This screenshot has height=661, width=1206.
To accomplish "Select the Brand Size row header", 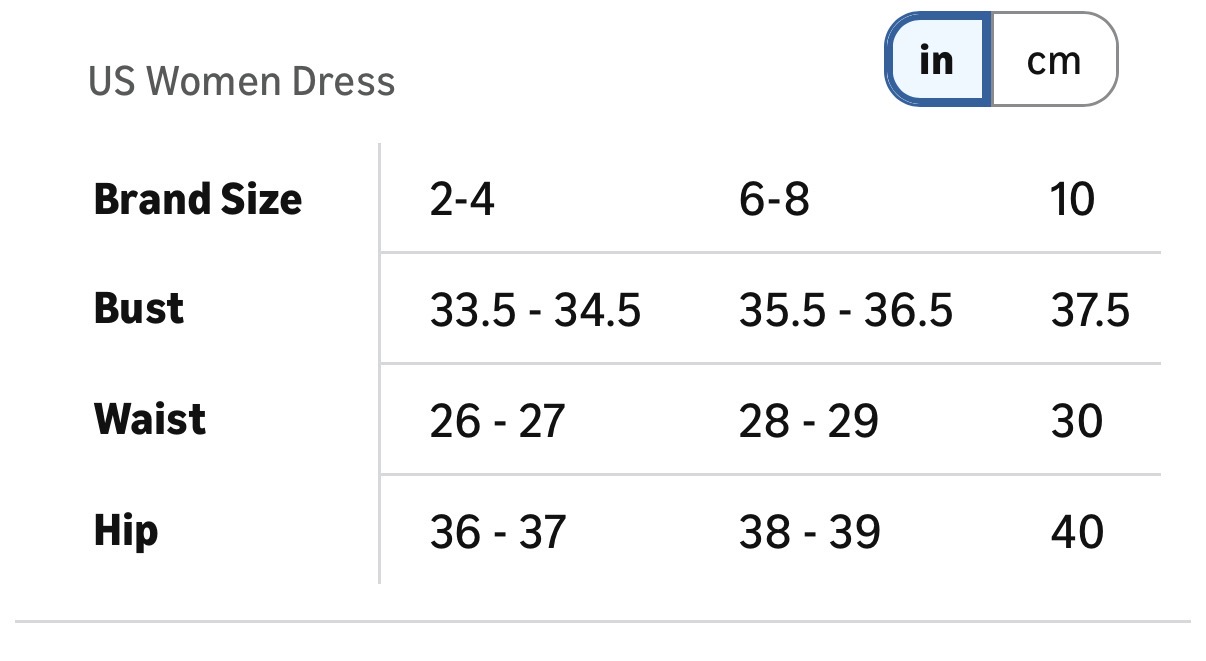I will tap(198, 199).
